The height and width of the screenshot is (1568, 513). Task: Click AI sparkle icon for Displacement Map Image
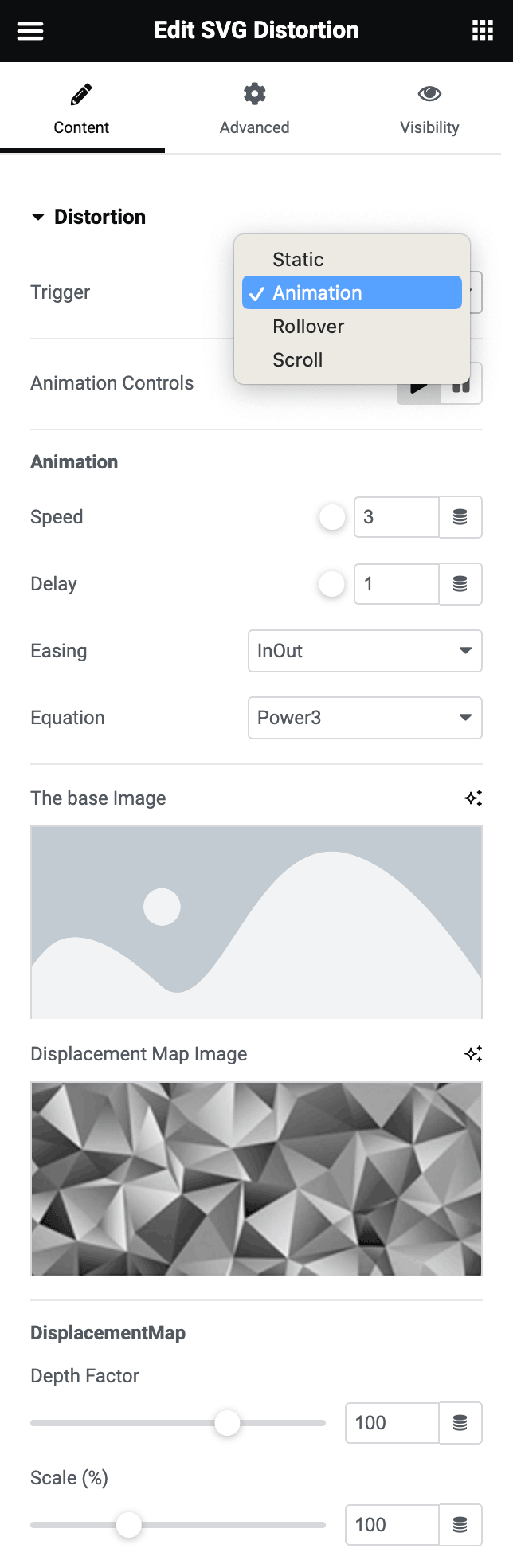tap(473, 1054)
